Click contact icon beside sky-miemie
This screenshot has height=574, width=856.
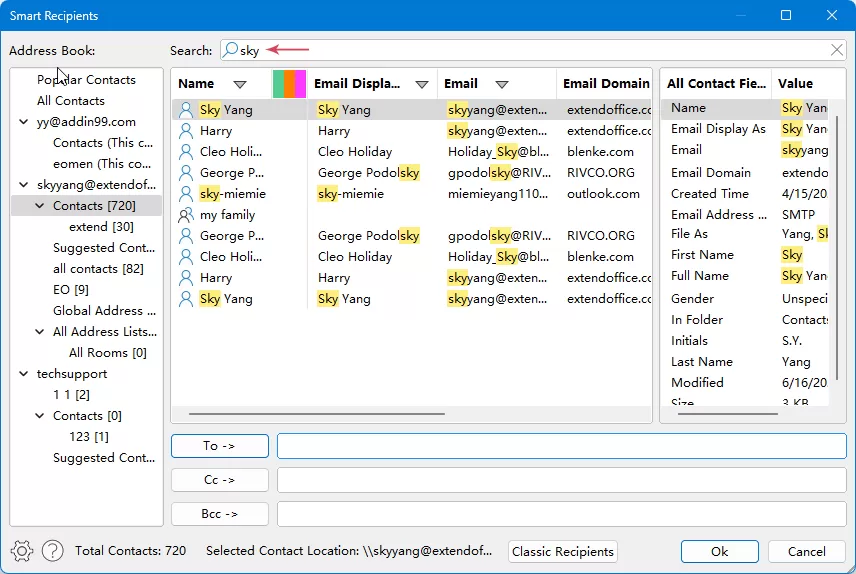(186, 194)
